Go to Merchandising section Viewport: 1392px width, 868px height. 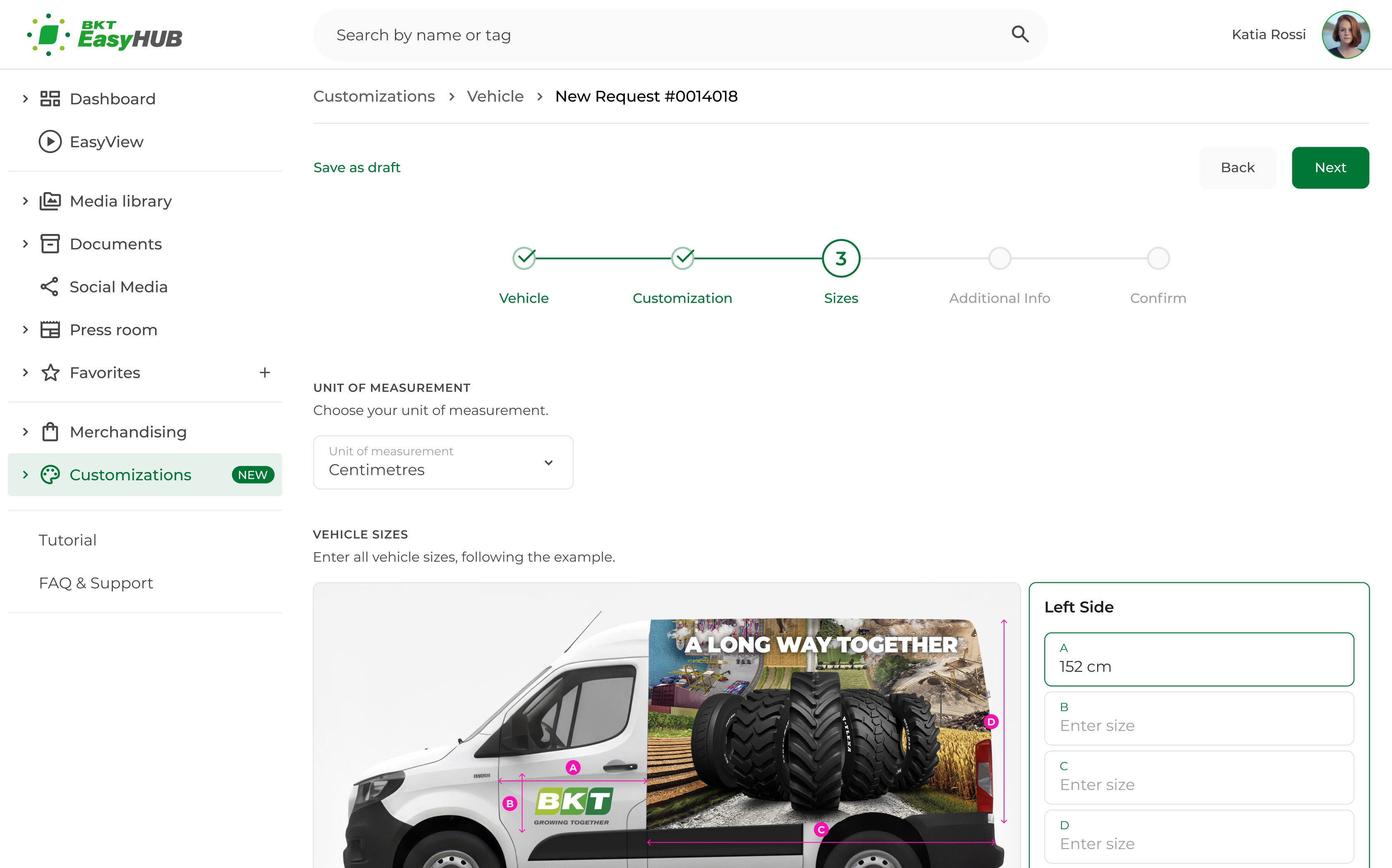[145, 432]
